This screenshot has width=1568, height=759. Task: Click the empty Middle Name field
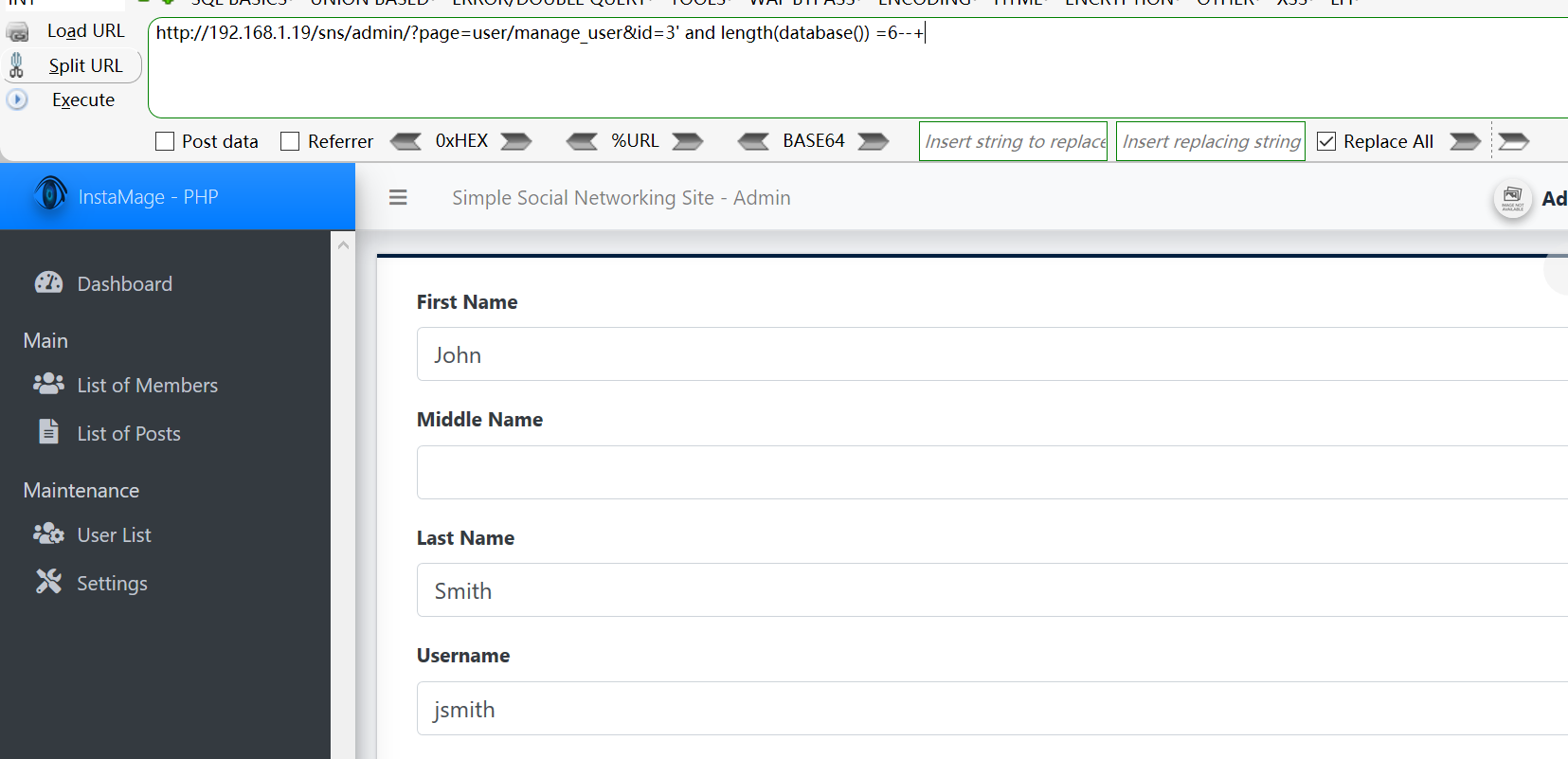(992, 472)
